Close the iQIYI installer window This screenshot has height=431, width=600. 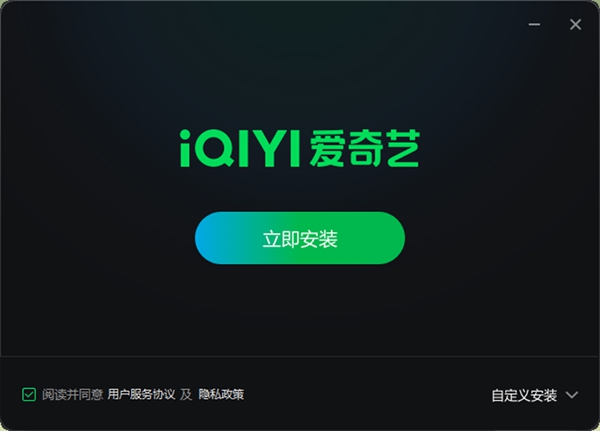(x=575, y=24)
